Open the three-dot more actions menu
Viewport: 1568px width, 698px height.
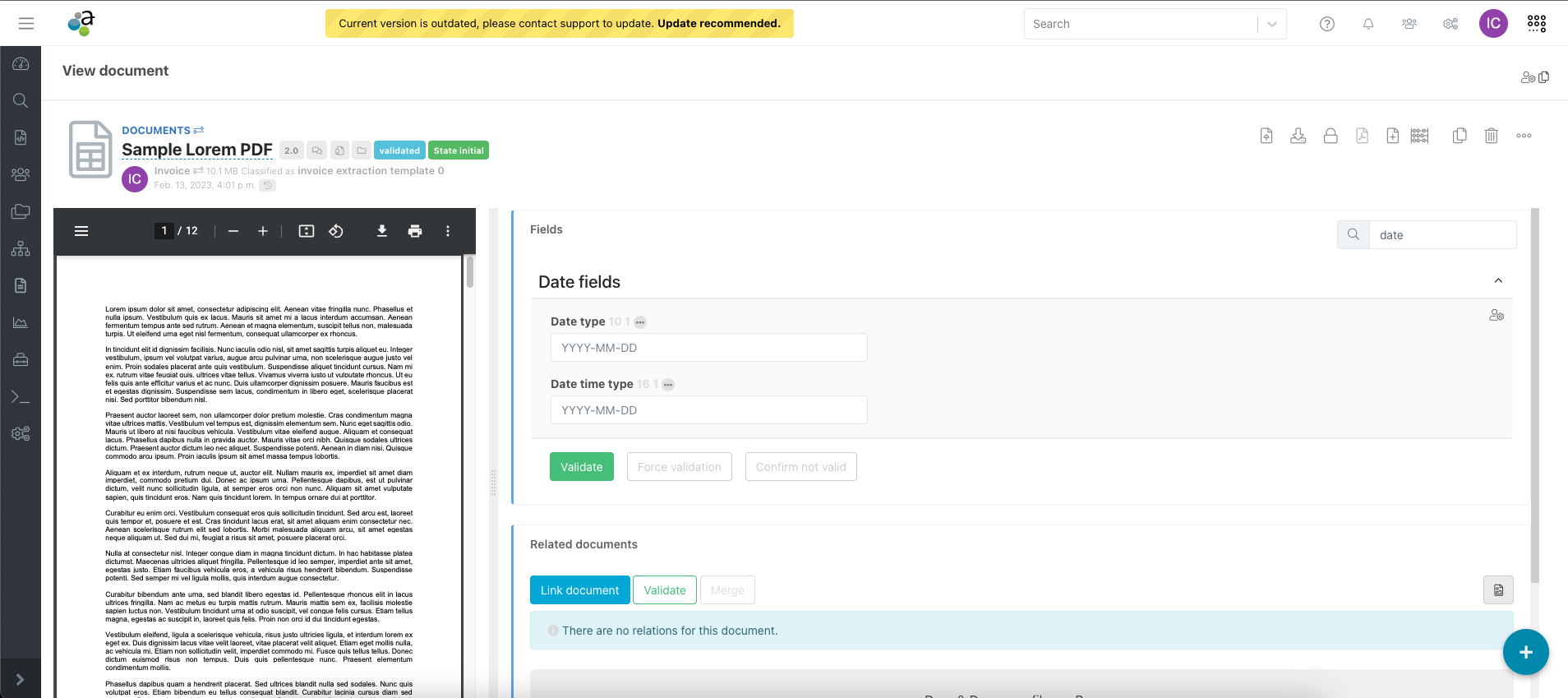point(1524,136)
